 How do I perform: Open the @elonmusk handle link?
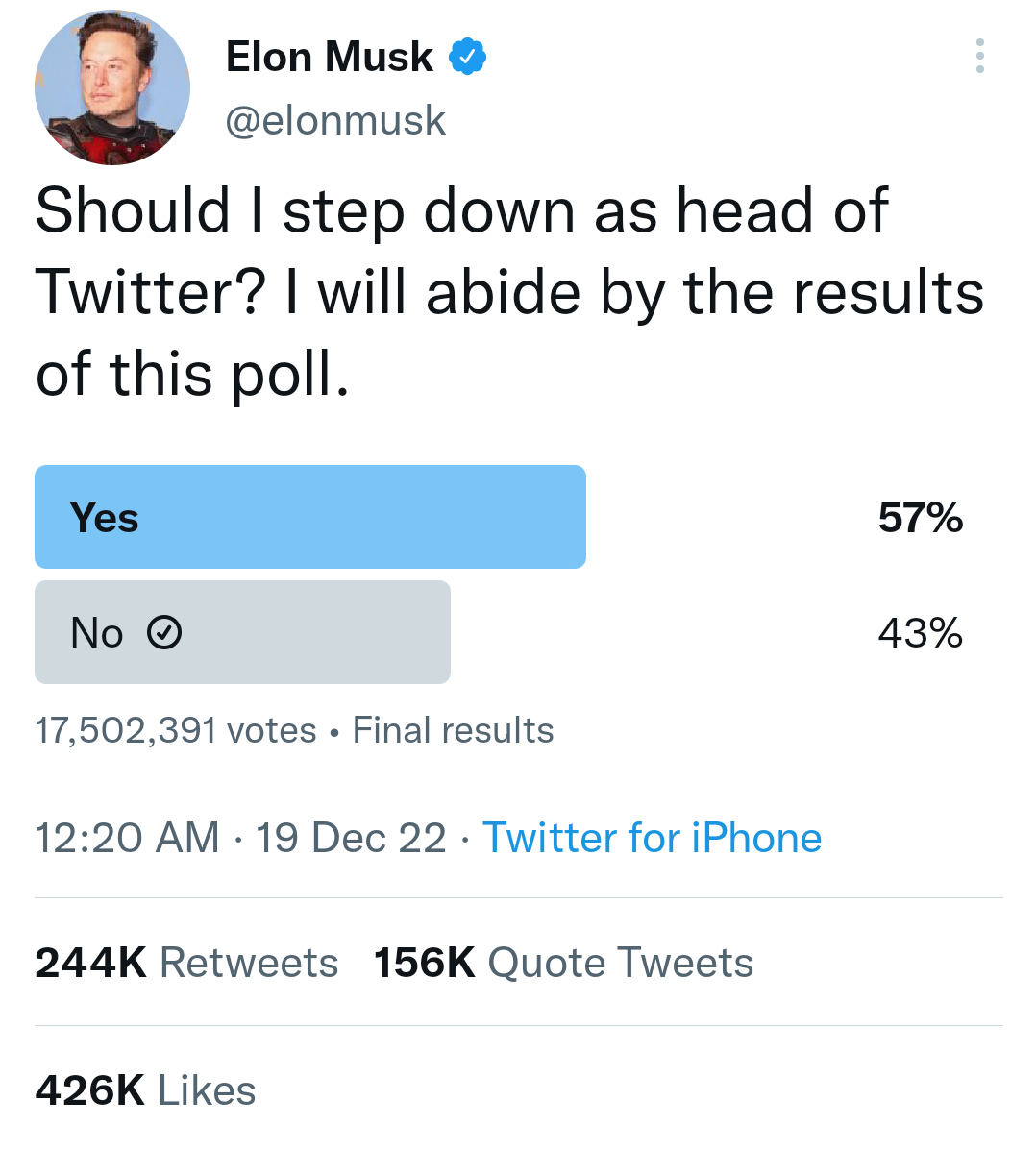(x=335, y=121)
